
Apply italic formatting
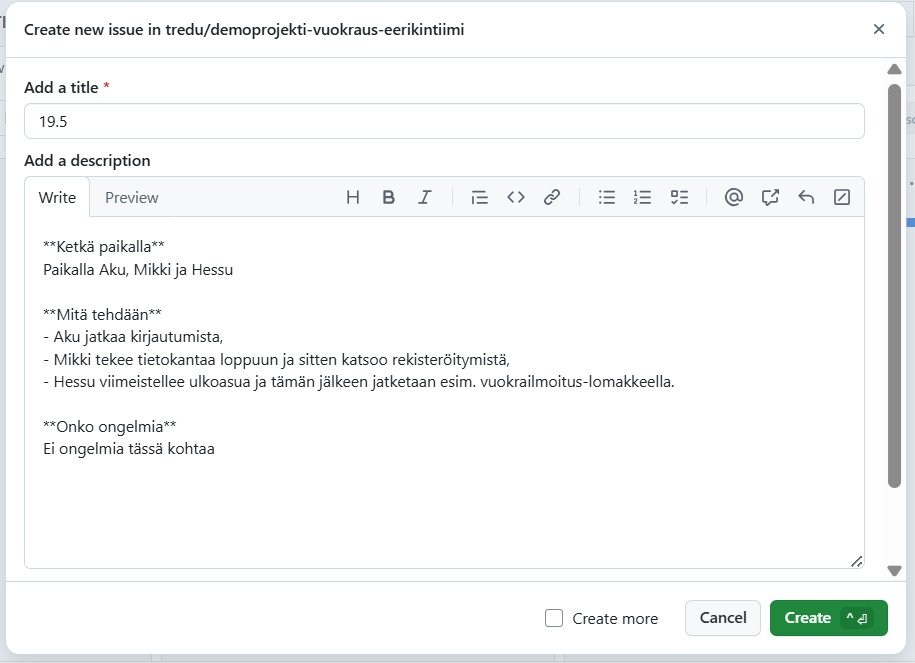[424, 197]
